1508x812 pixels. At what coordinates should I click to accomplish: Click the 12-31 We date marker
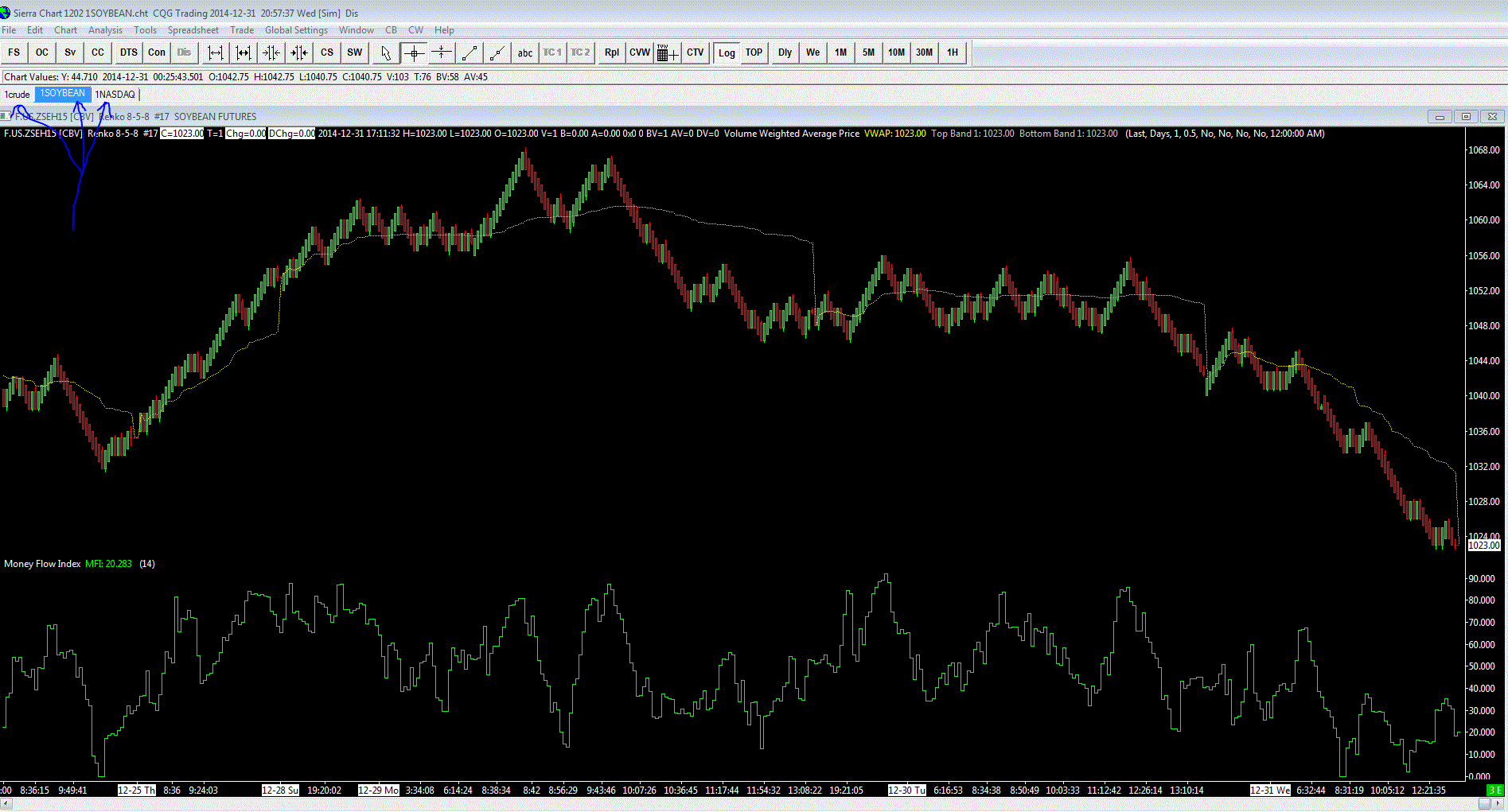pos(1270,791)
